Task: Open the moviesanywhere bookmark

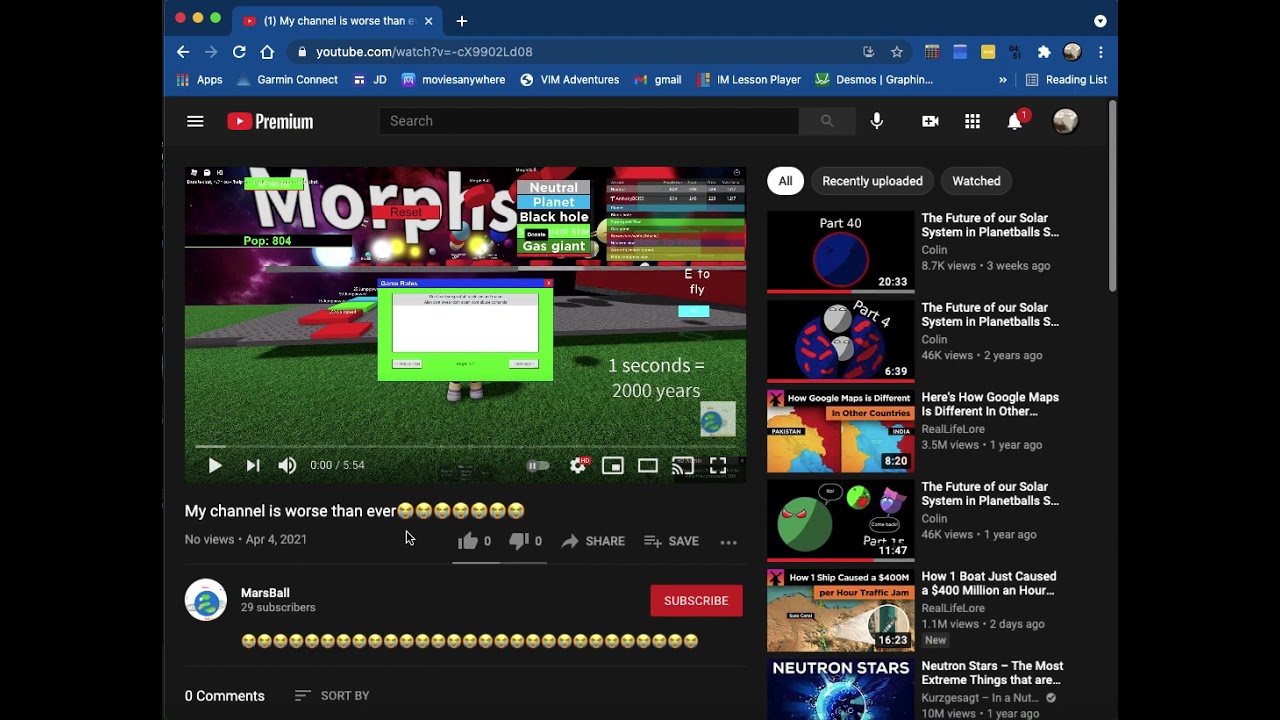Action: pyautogui.click(x=453, y=80)
